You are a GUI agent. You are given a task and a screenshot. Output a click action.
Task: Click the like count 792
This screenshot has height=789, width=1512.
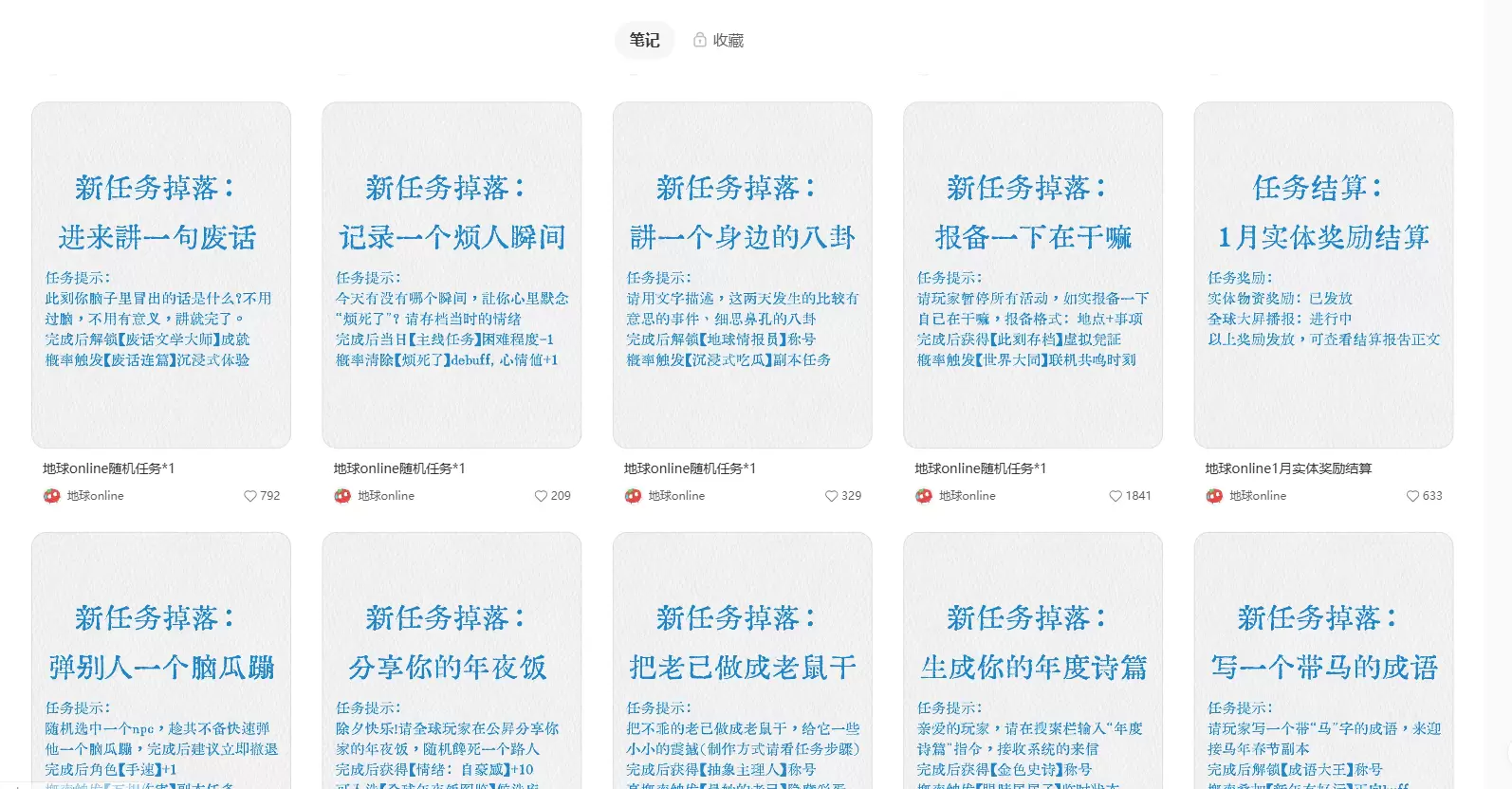270,496
